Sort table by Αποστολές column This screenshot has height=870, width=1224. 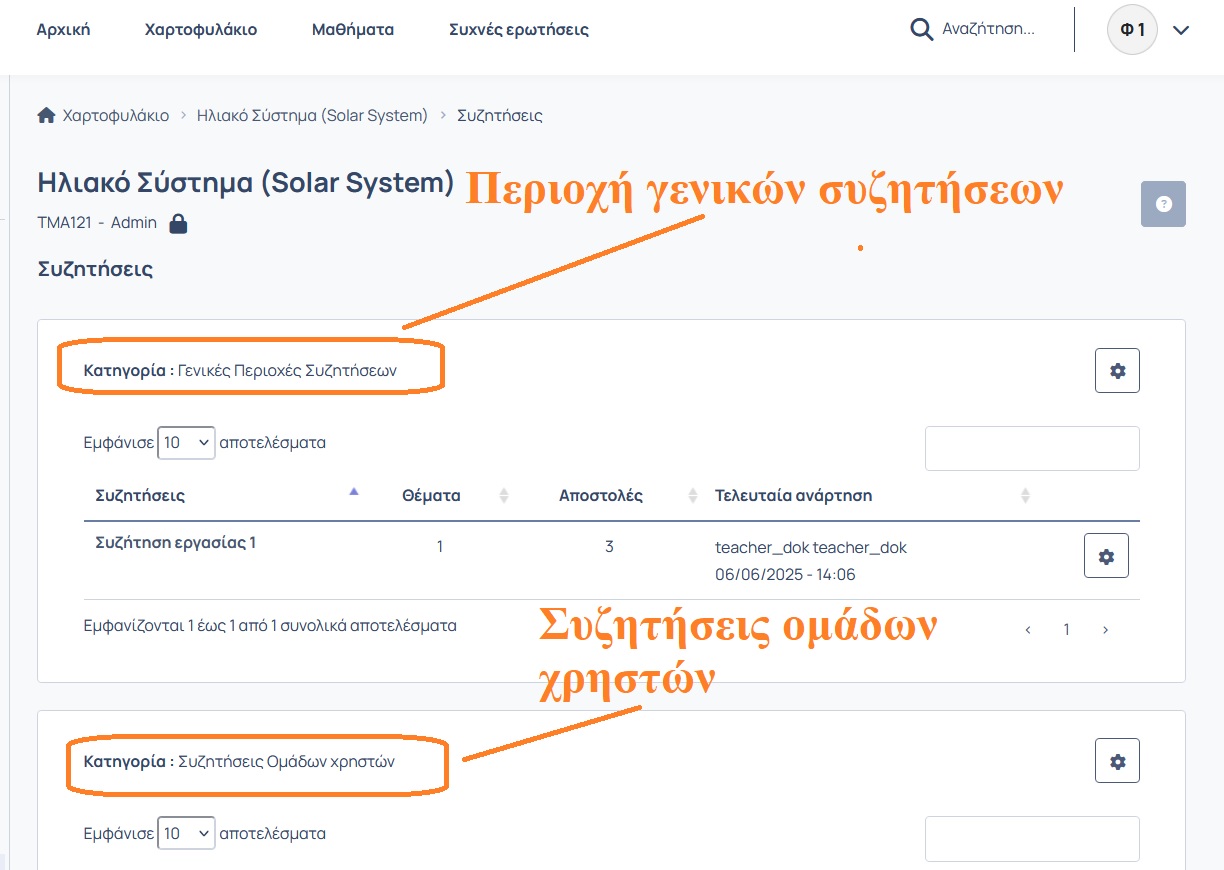pyautogui.click(x=601, y=495)
